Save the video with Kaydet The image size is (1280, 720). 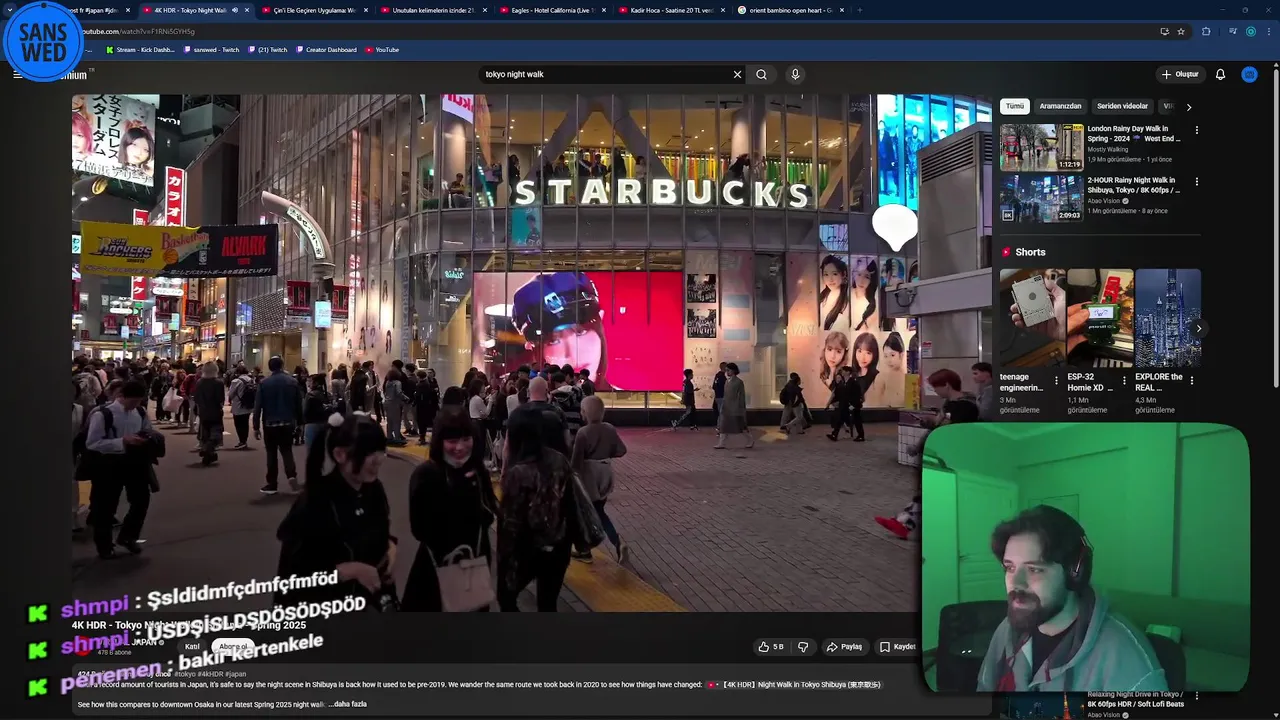pyautogui.click(x=897, y=647)
